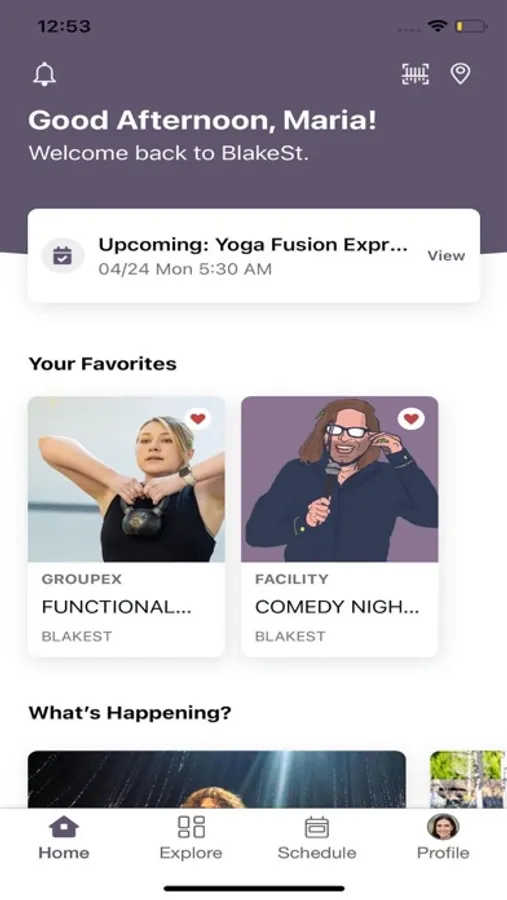View the upcoming Yoga Fusion class

[x=446, y=256]
